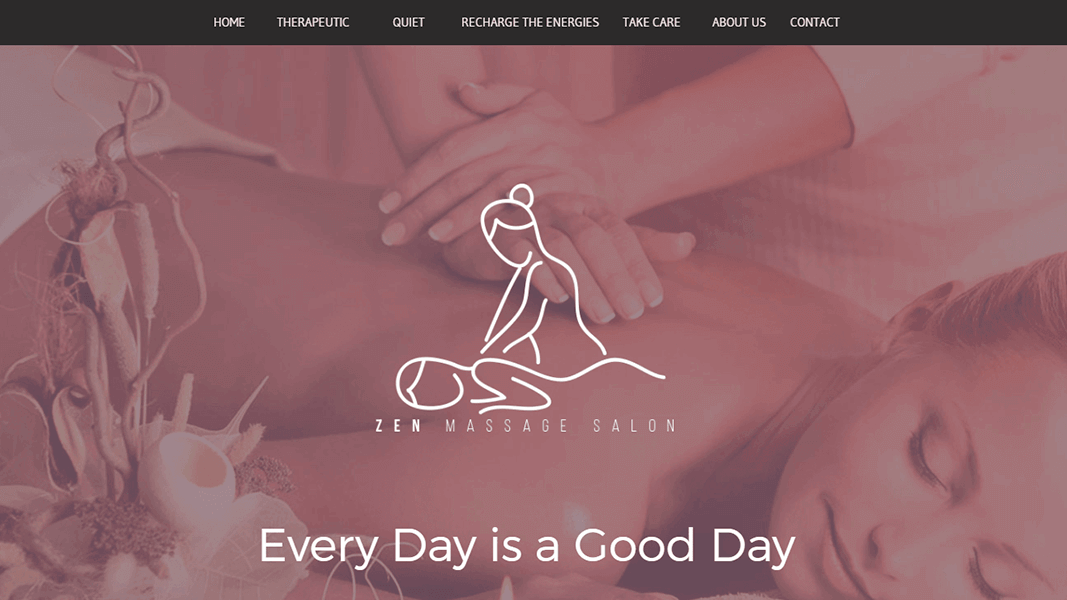Click the therapist's hair bun in logo

click(521, 195)
